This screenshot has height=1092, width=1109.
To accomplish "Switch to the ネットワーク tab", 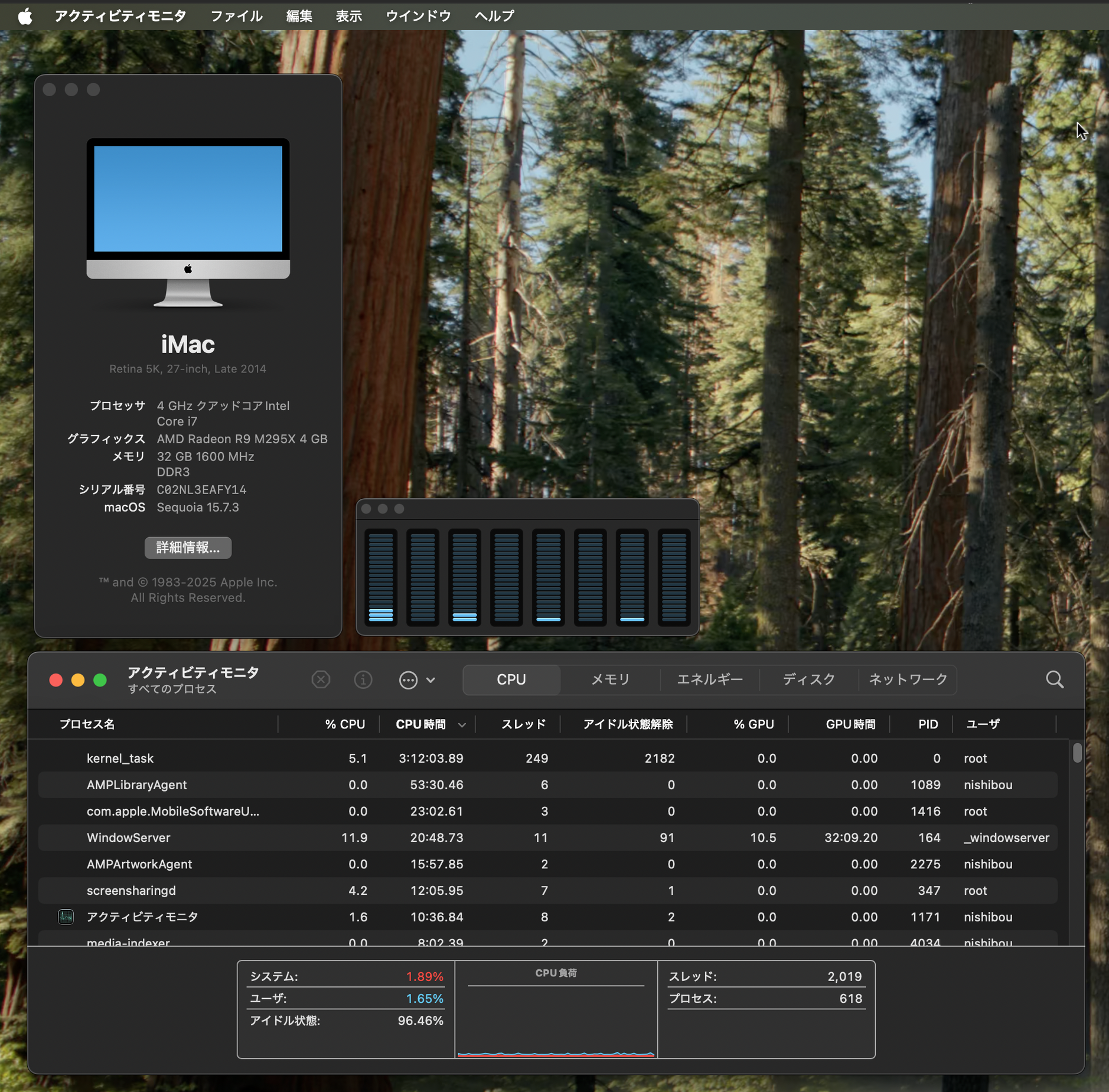I will pyautogui.click(x=908, y=679).
